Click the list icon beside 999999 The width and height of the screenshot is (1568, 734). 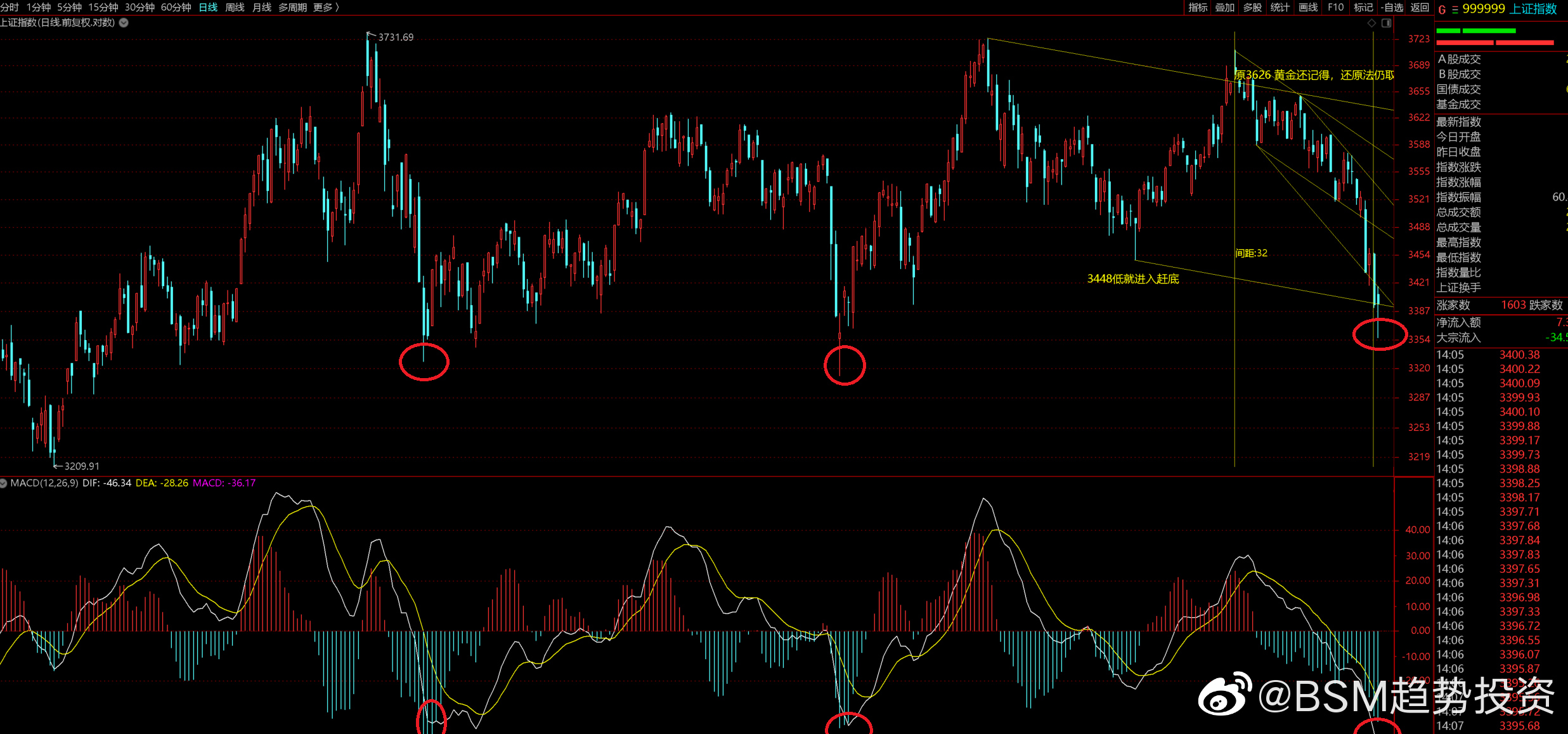pos(1455,10)
